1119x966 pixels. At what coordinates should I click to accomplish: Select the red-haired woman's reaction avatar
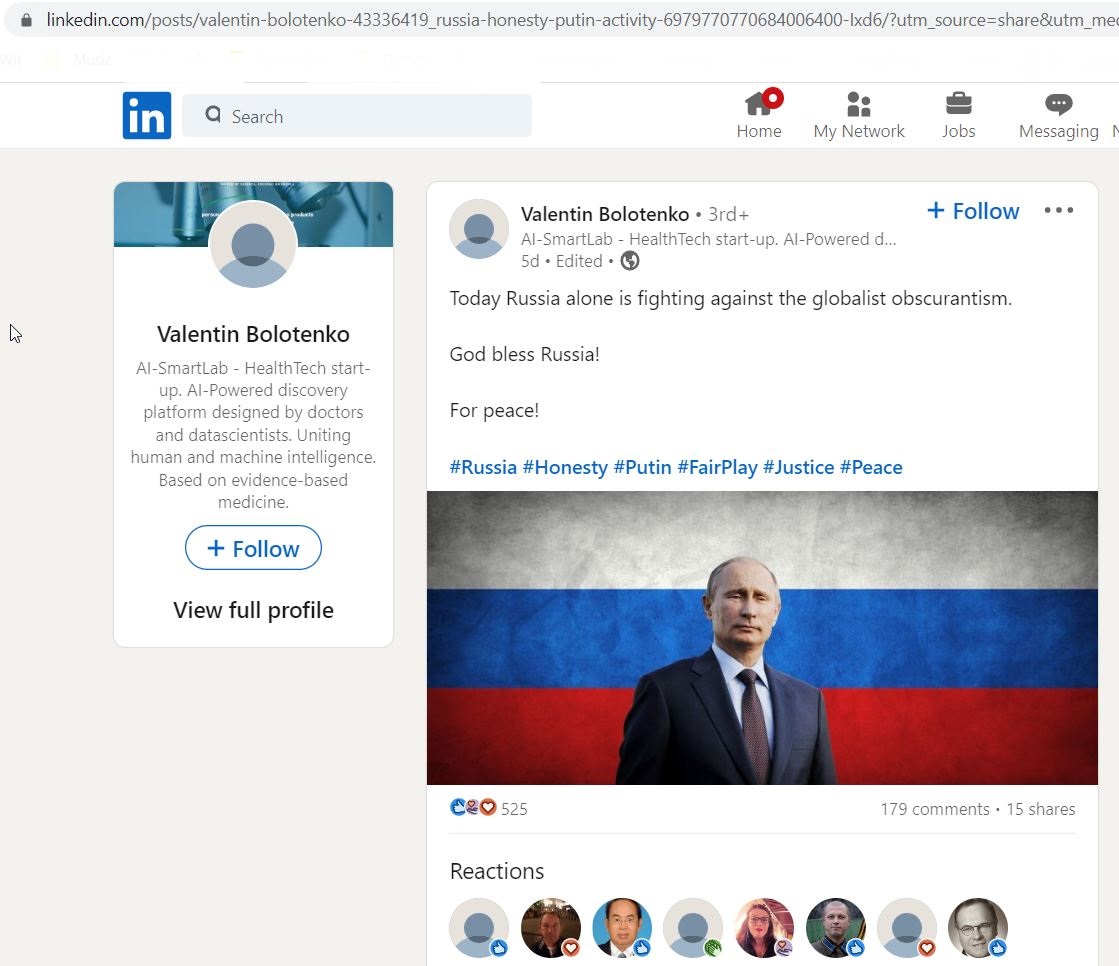[x=764, y=927]
